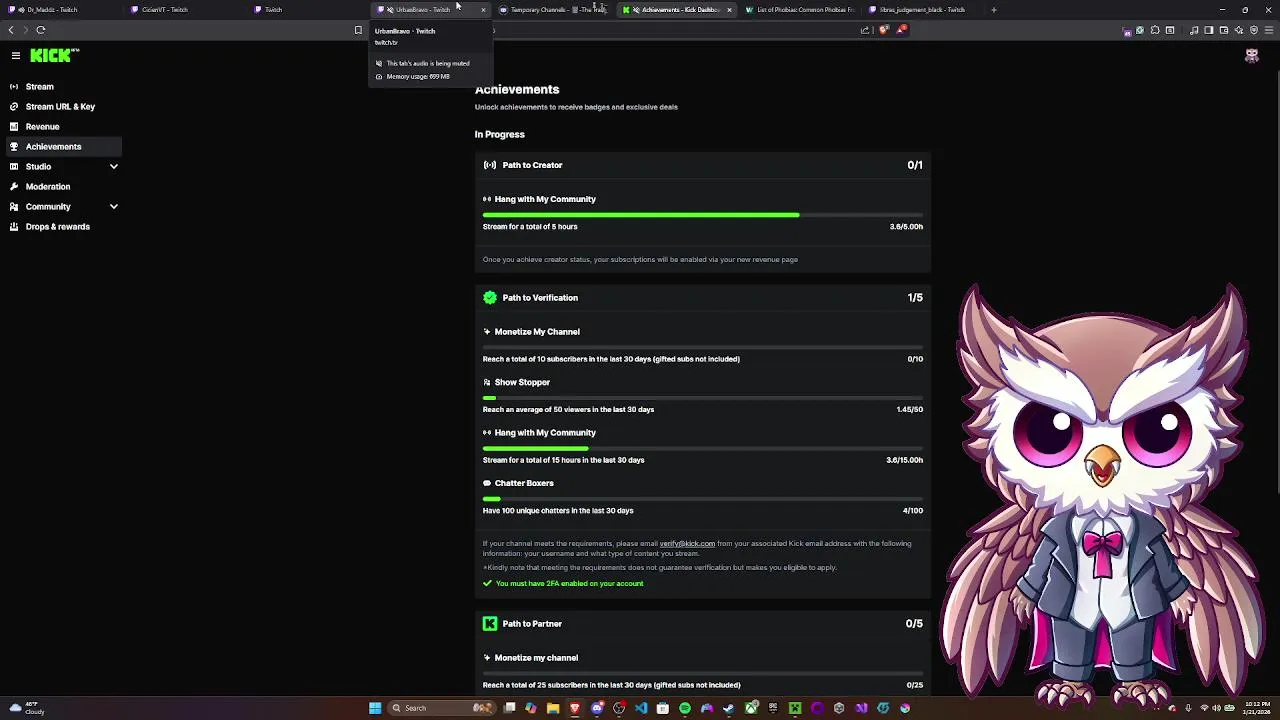
Task: Open Brave Shields lion icon
Action: click(883, 30)
